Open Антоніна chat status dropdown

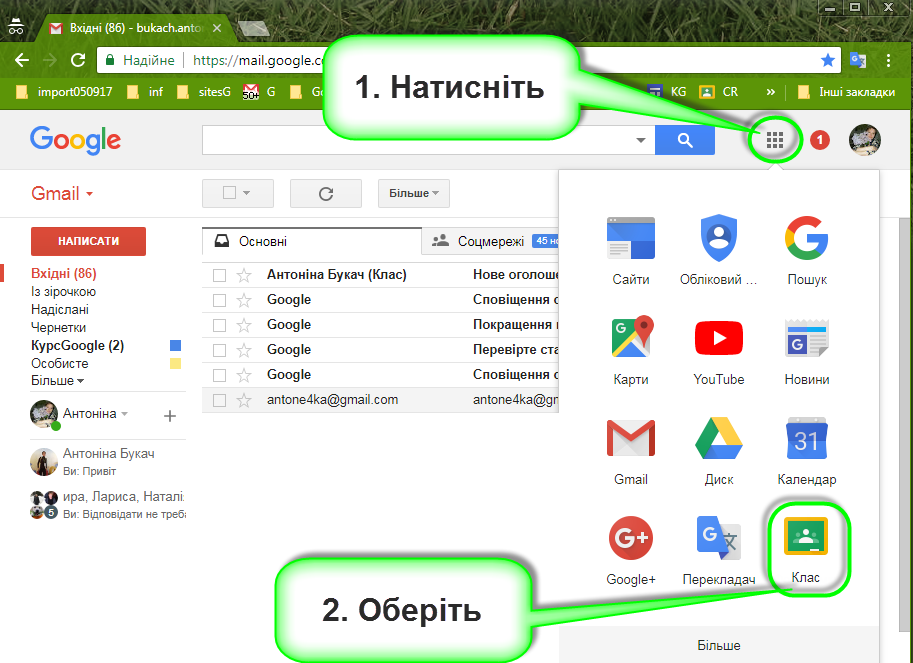click(123, 414)
